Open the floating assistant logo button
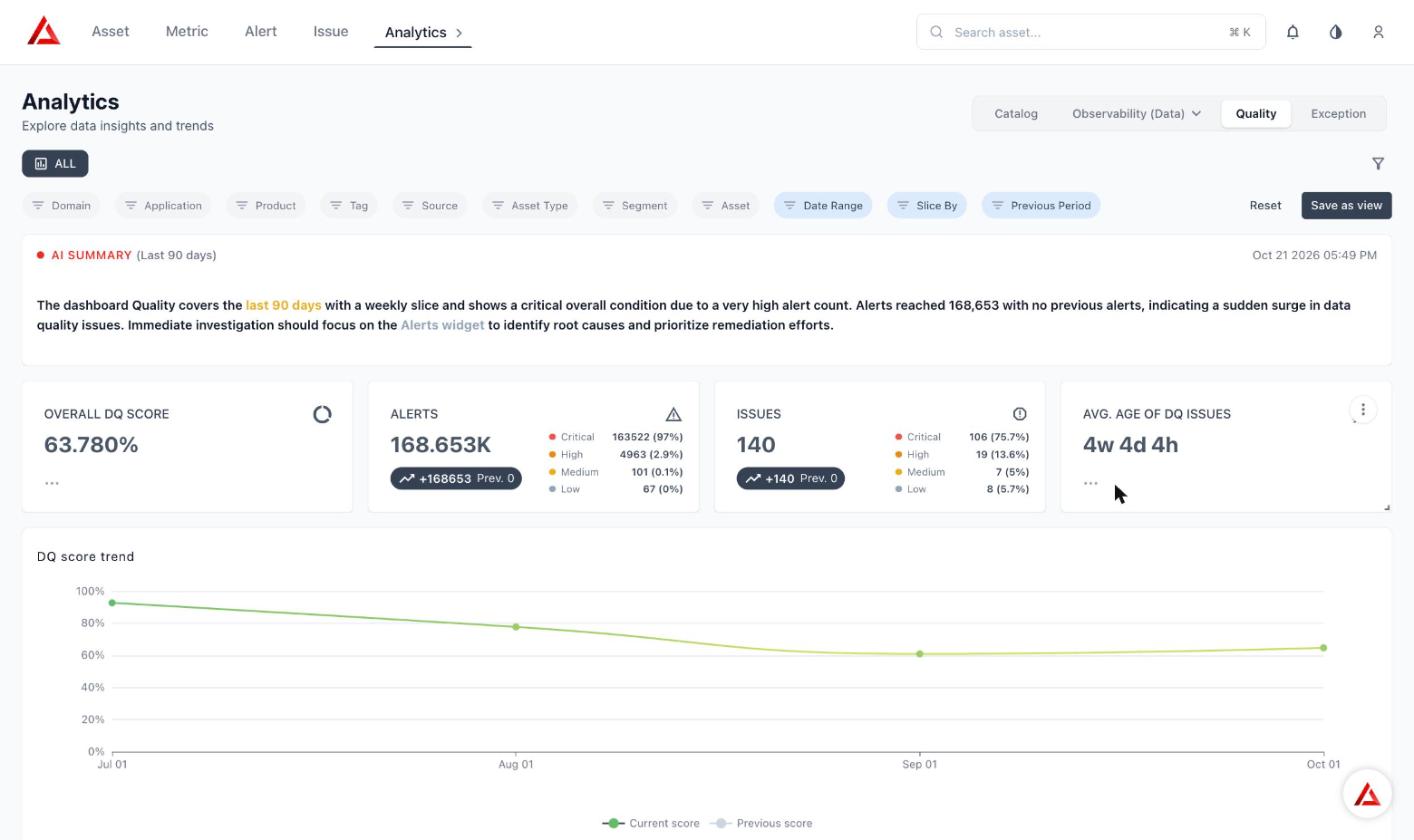 click(1367, 794)
